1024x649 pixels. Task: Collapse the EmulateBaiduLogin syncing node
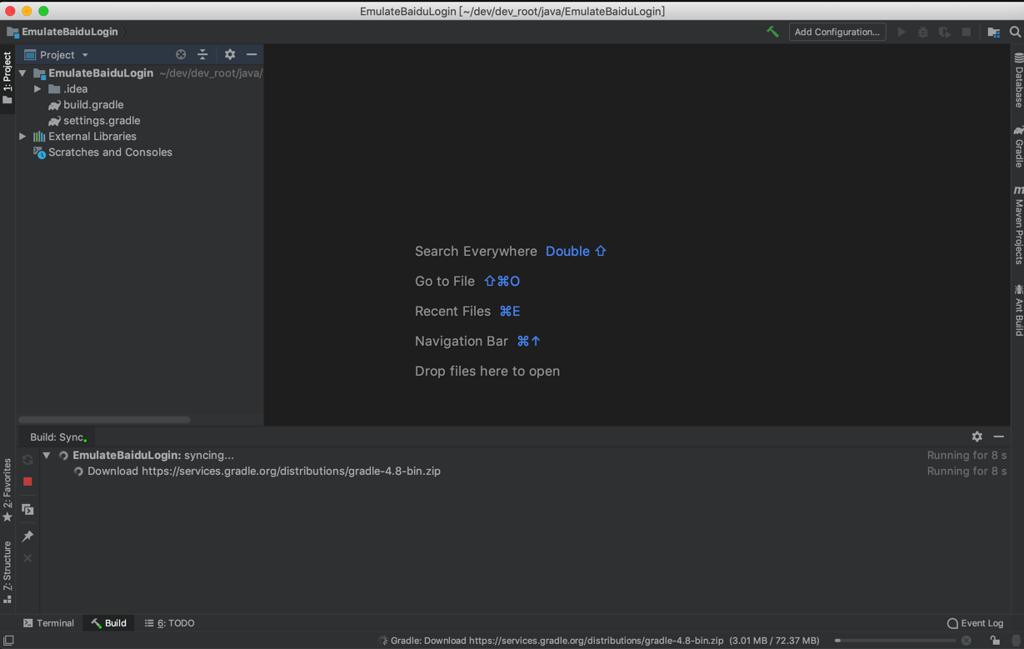(x=46, y=455)
